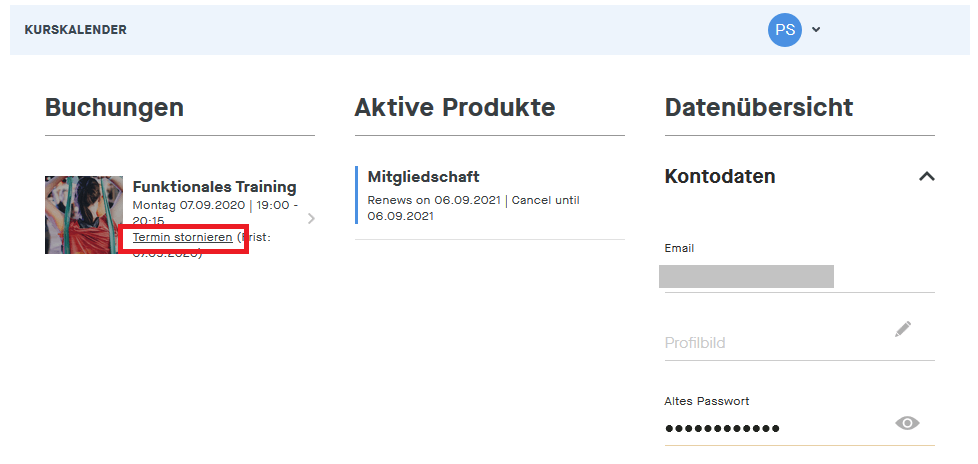Click the Funktionales Training booking title
The width and height of the screenshot is (978, 464).
[x=214, y=187]
